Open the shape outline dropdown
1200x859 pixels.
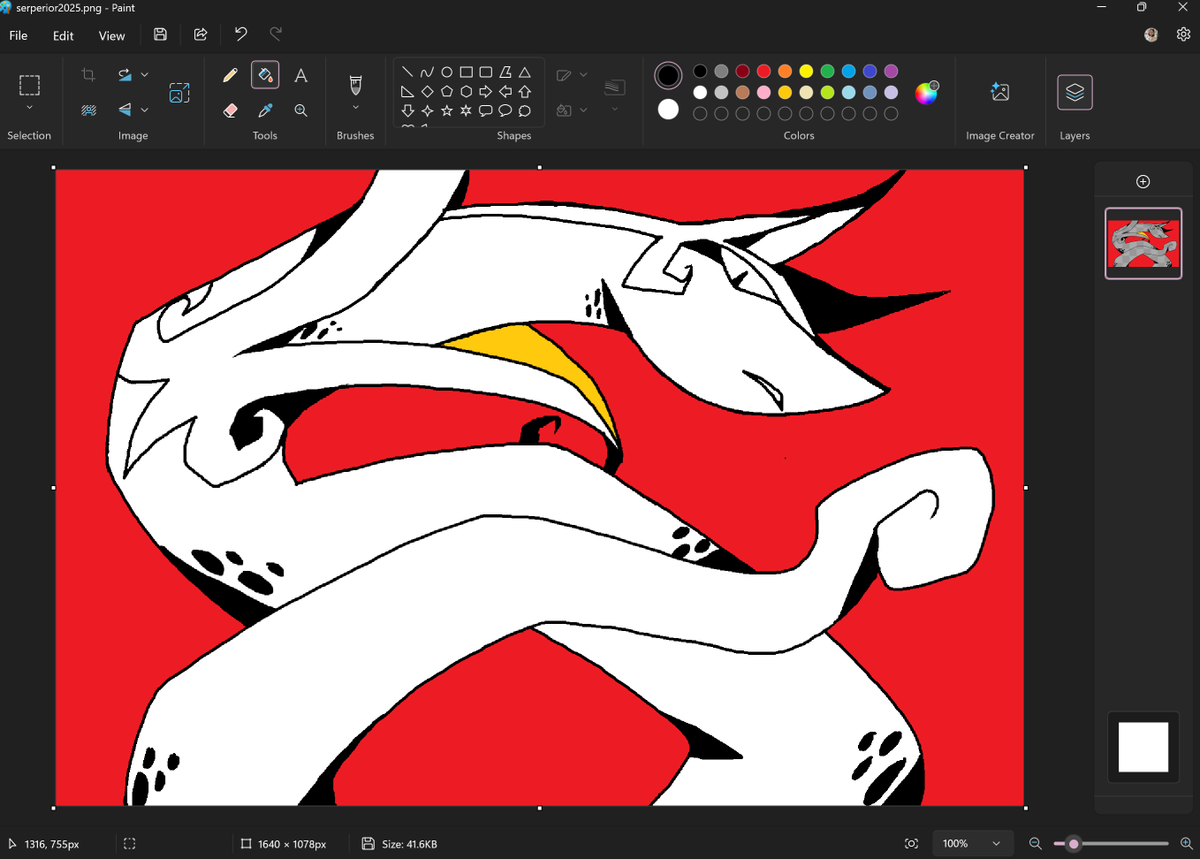tap(584, 75)
